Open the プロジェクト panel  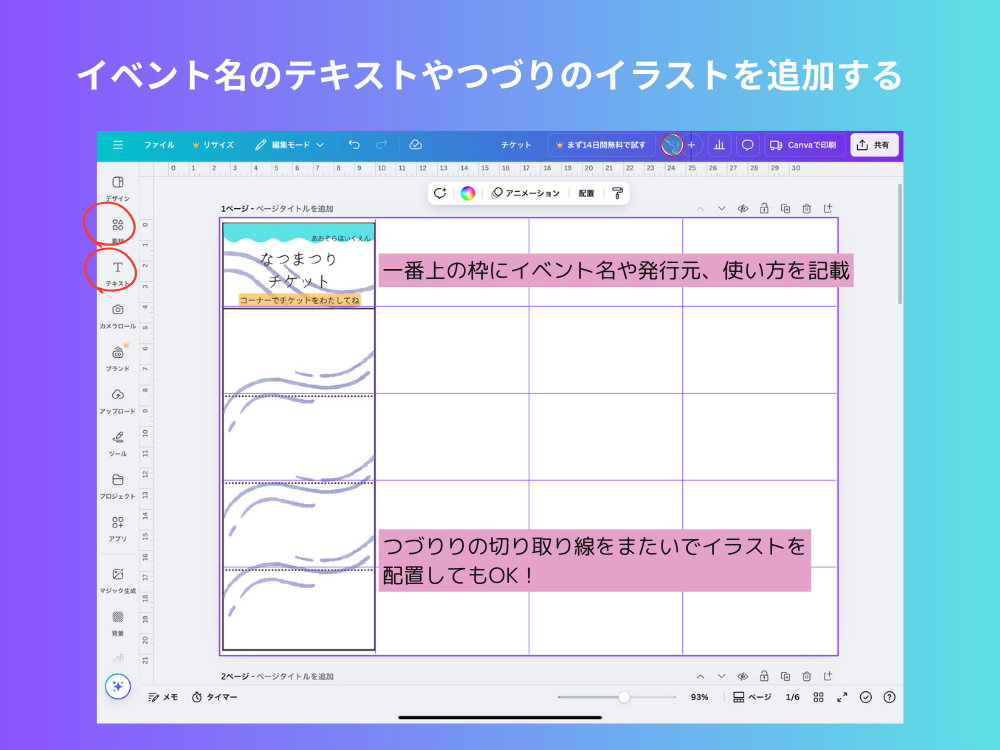coord(118,488)
